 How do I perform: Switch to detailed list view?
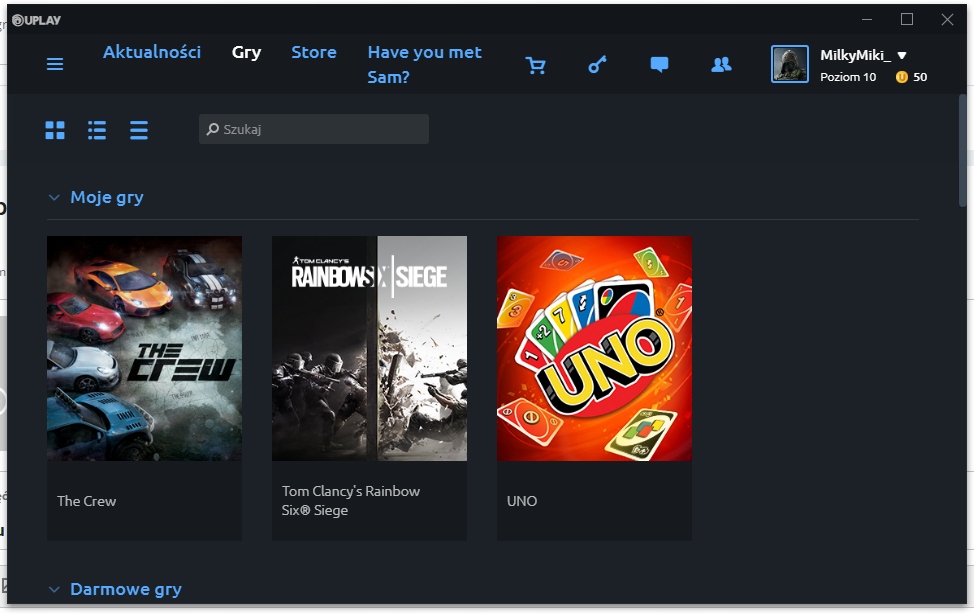(97, 130)
